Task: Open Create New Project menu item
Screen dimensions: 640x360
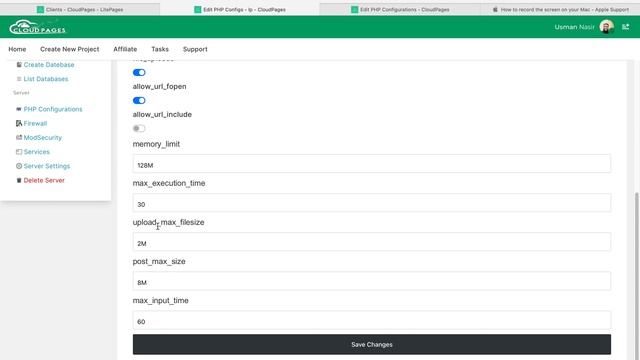Action: 69,49
